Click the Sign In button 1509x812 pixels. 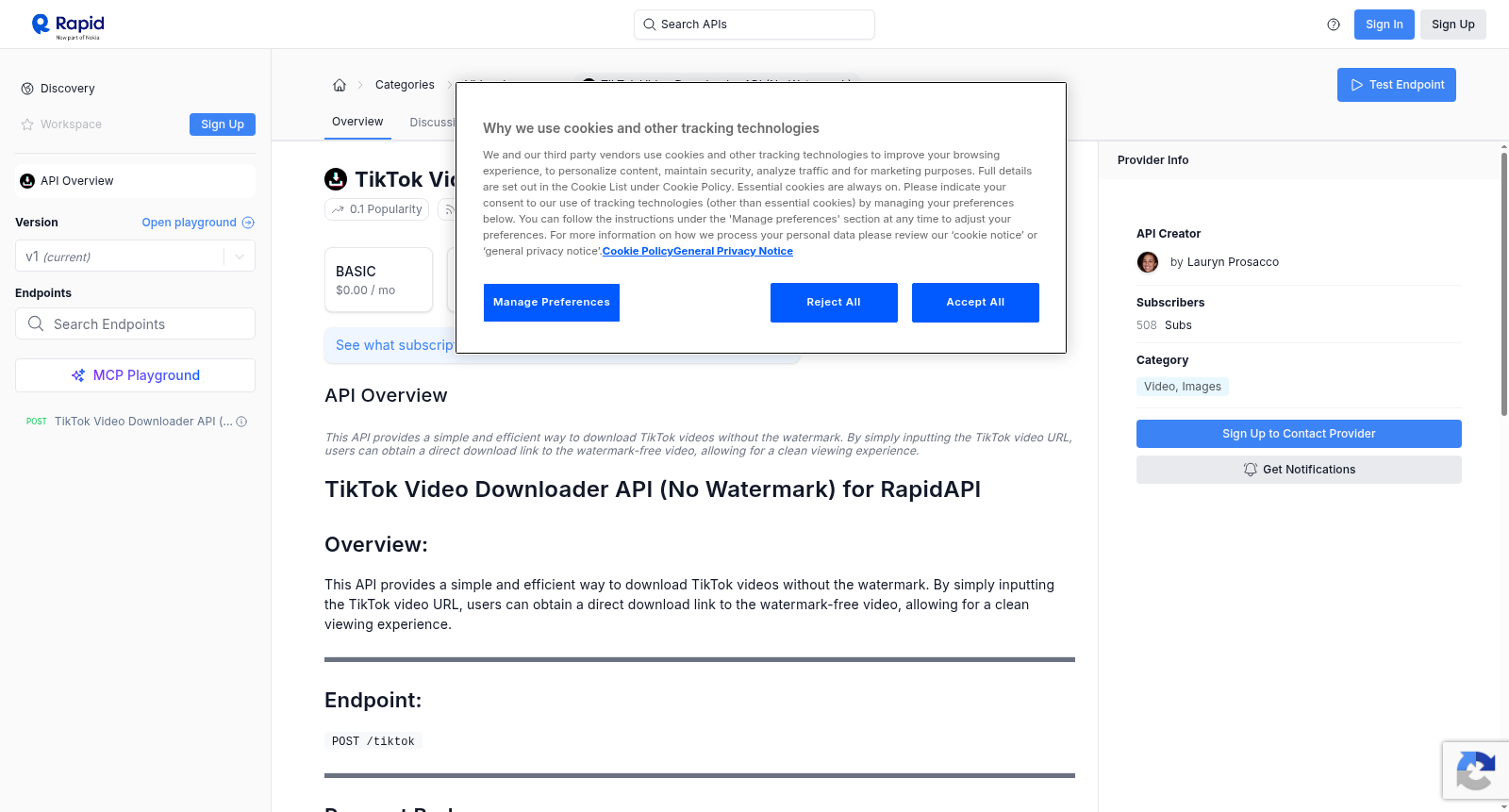pos(1385,25)
